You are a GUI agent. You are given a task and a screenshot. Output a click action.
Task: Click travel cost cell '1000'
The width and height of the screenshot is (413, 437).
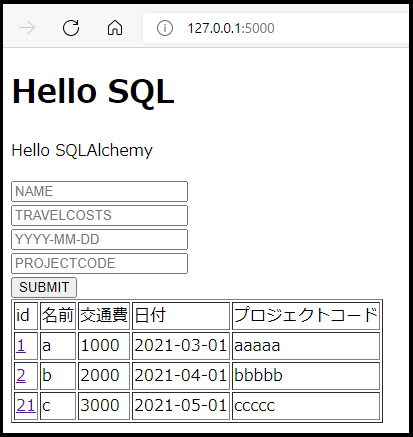point(104,346)
